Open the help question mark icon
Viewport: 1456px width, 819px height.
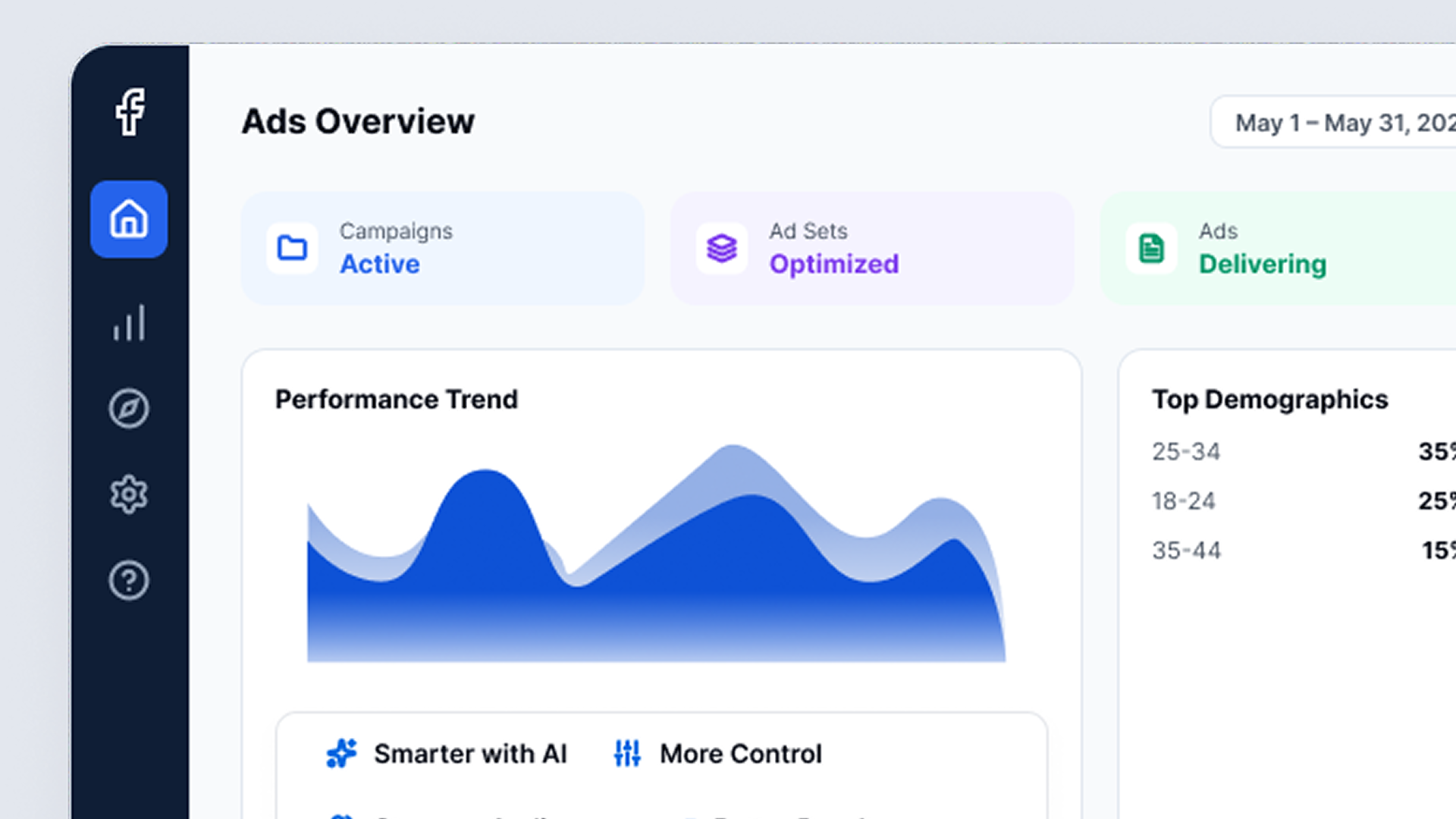[x=129, y=581]
